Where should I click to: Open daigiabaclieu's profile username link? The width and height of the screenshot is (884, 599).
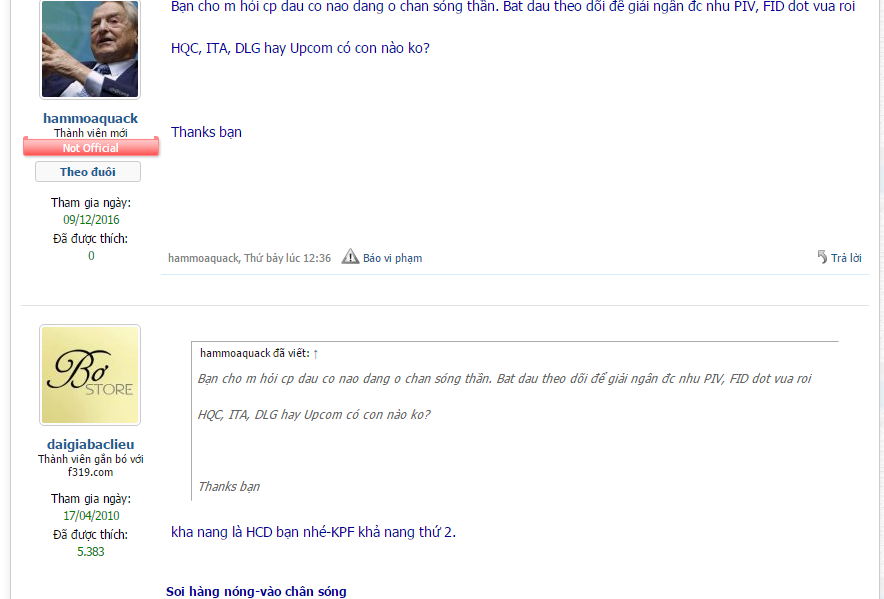click(x=91, y=444)
